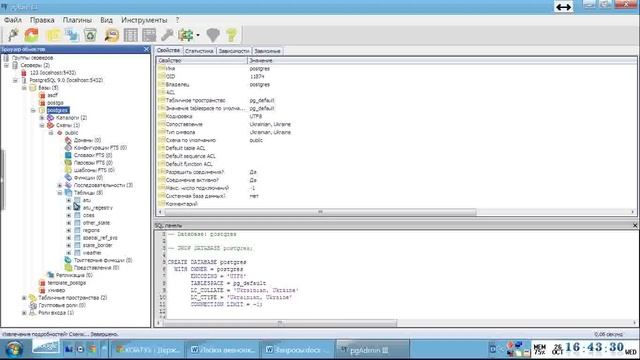Switch to the Зависимости tab
This screenshot has width=640, height=360.
pos(234,51)
